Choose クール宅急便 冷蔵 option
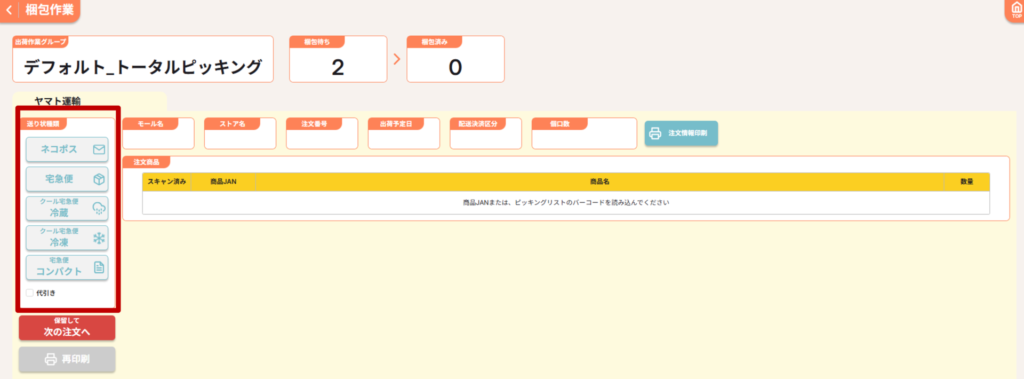The image size is (1024, 379). [67, 208]
